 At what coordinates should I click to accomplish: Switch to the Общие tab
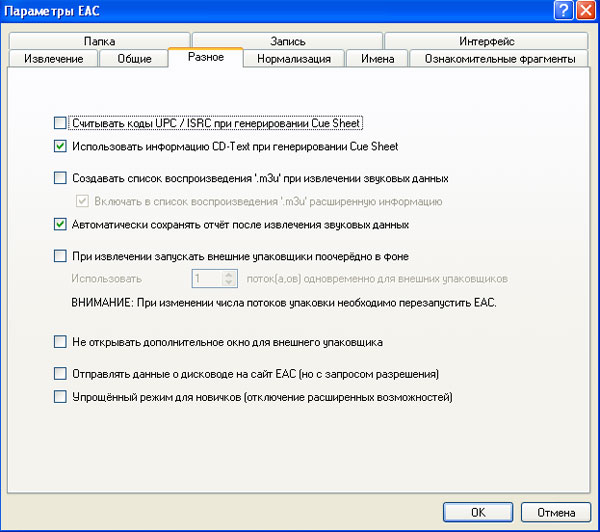click(x=135, y=59)
